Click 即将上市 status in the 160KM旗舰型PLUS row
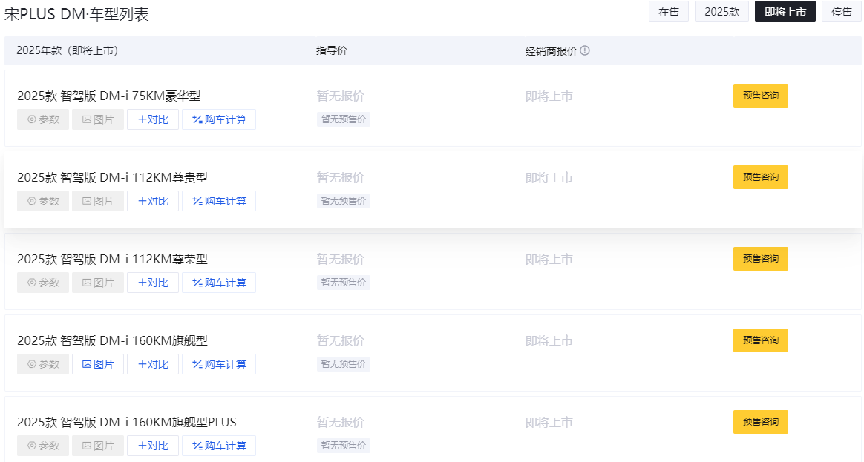The height and width of the screenshot is (462, 864). (549, 422)
